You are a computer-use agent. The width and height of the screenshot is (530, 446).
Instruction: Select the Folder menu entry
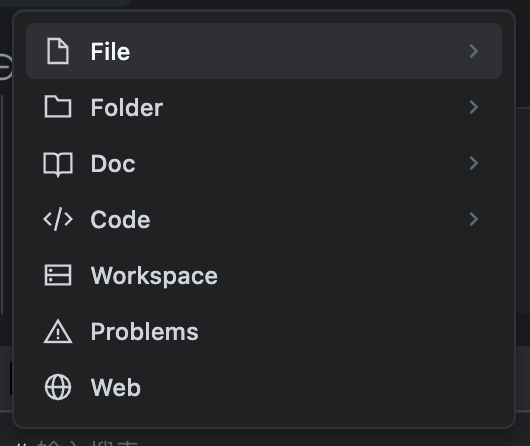[x=264, y=107]
